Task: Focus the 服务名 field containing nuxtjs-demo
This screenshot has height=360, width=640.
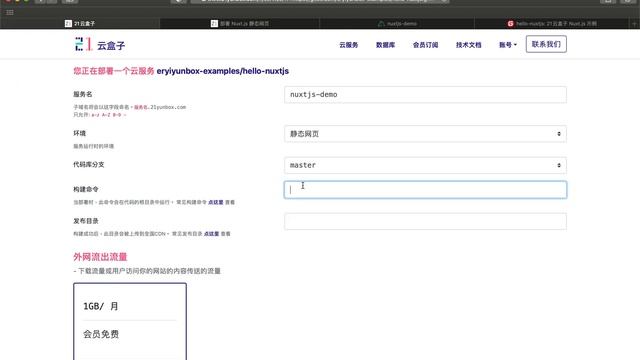Action: point(425,95)
